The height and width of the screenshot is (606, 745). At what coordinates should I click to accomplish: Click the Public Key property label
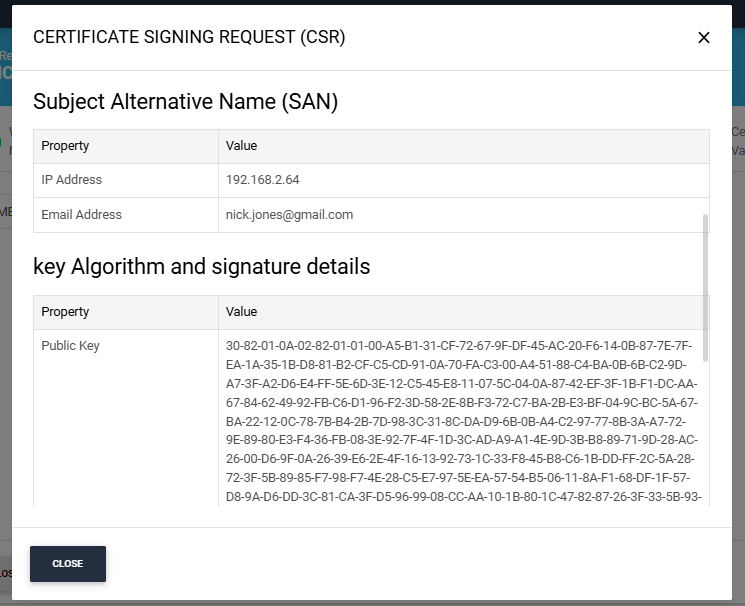70,346
